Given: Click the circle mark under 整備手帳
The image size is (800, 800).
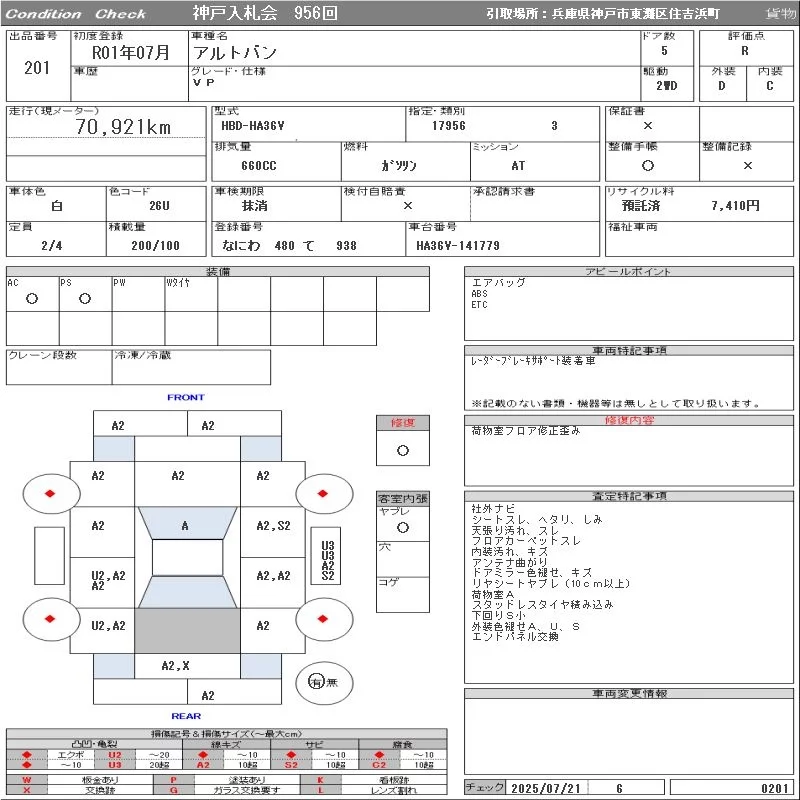Looking at the screenshot, I should coord(648,165).
